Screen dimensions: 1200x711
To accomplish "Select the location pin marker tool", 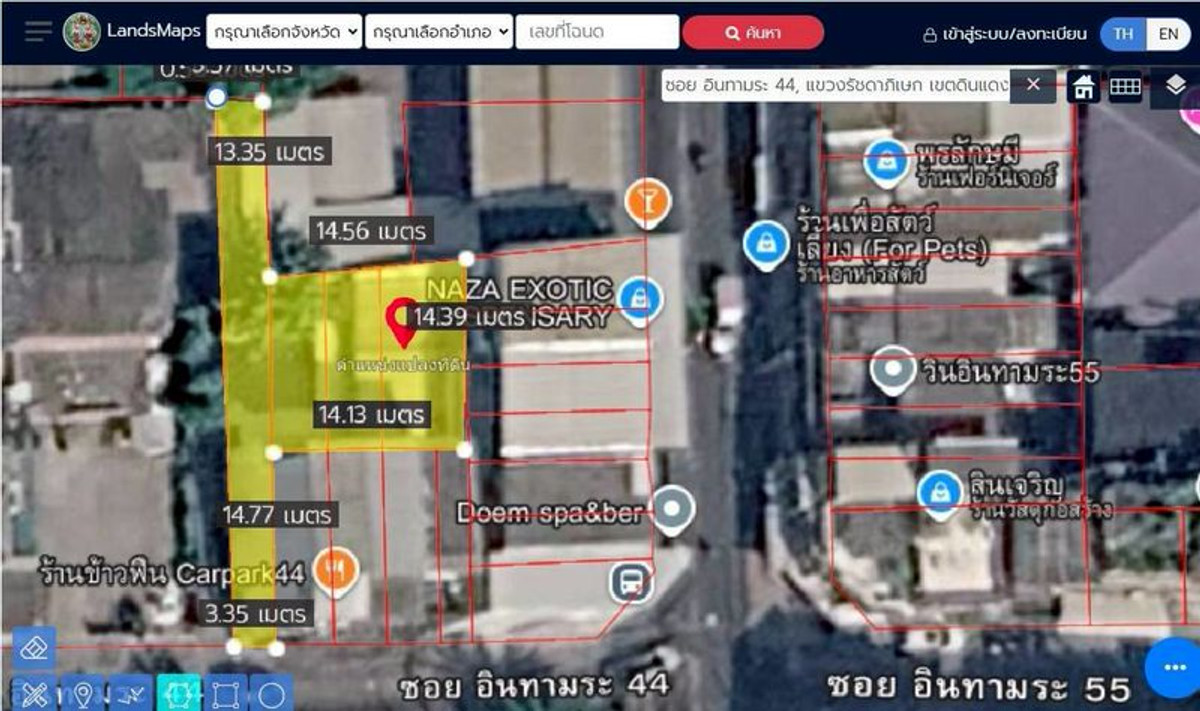I will [82, 693].
